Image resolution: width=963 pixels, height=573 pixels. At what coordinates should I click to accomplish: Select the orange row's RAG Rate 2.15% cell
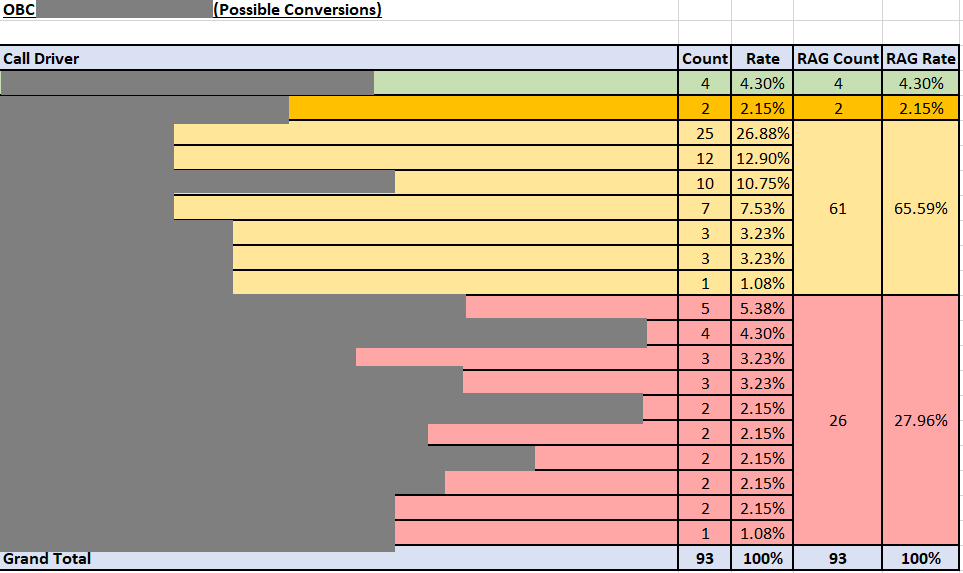(x=921, y=108)
